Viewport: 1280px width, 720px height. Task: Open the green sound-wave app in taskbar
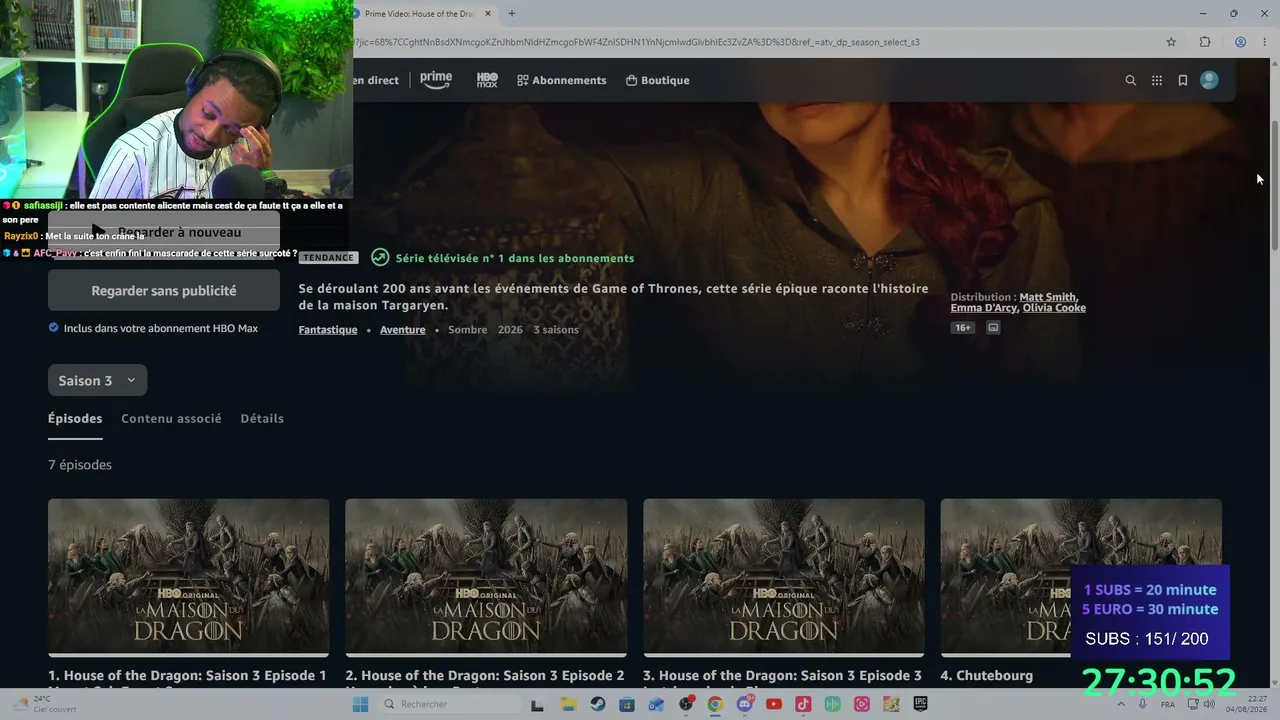point(832,704)
